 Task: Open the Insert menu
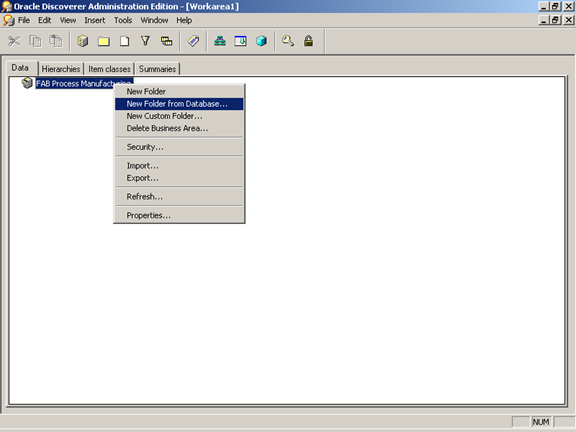coord(95,20)
